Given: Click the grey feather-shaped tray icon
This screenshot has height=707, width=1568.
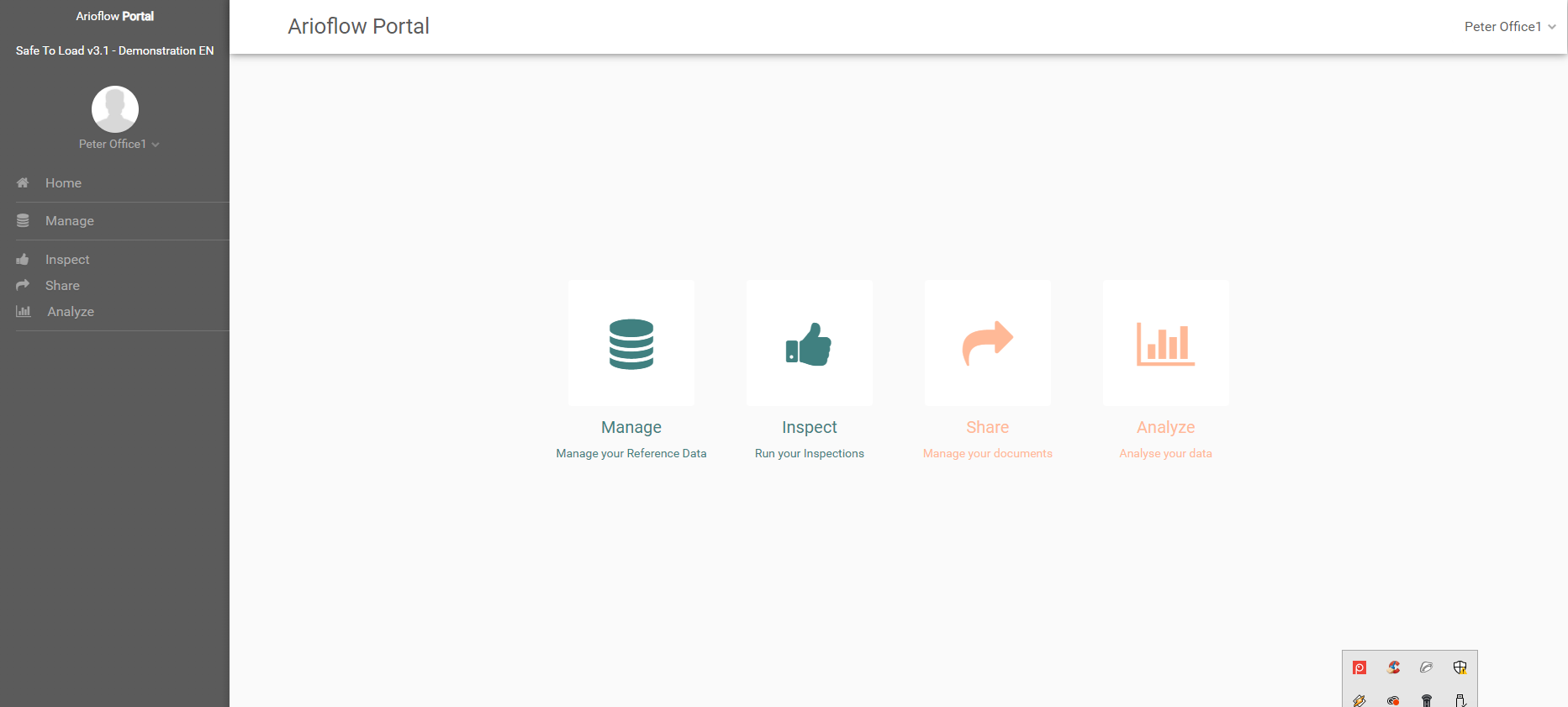Looking at the screenshot, I should coord(1426,667).
